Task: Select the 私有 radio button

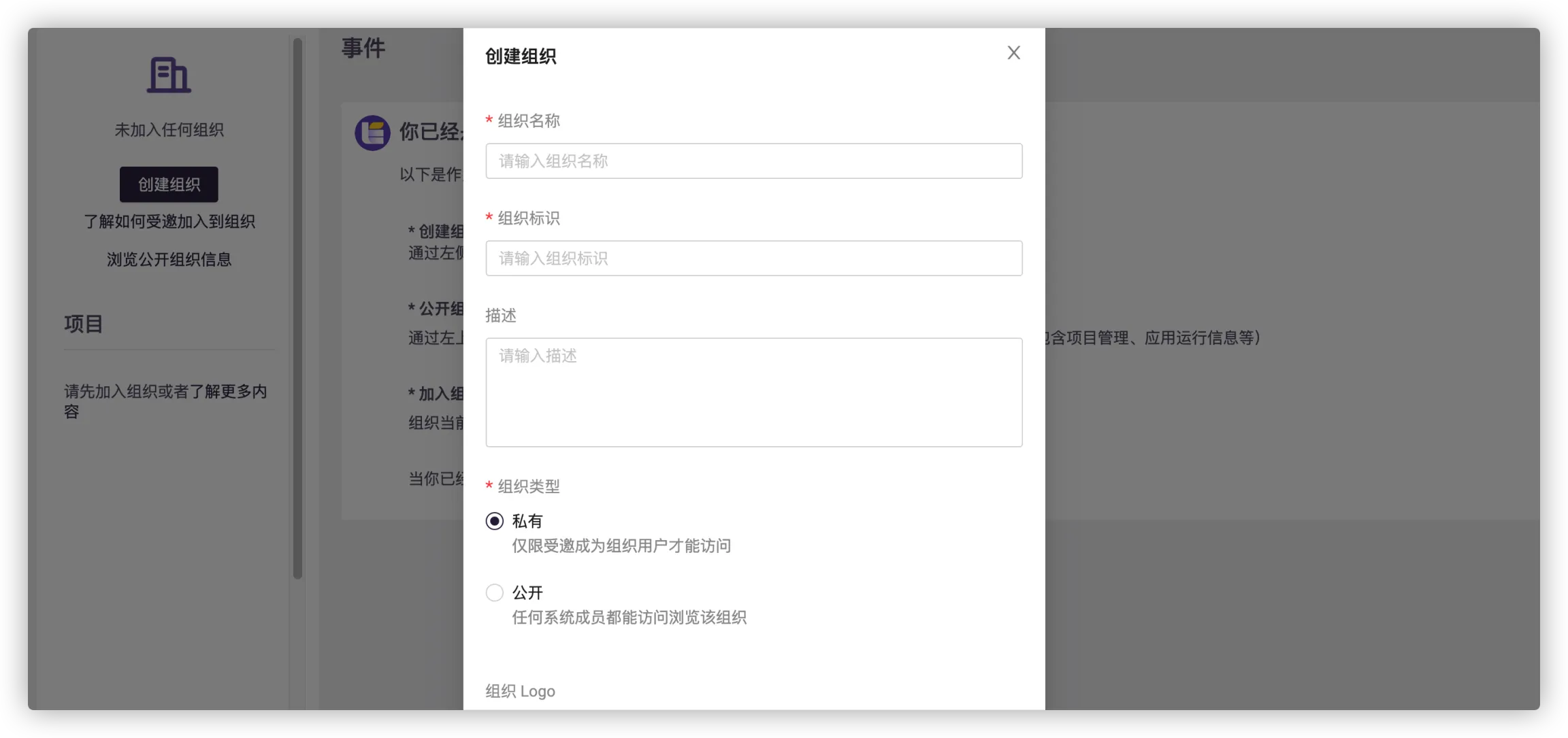Action: click(495, 521)
